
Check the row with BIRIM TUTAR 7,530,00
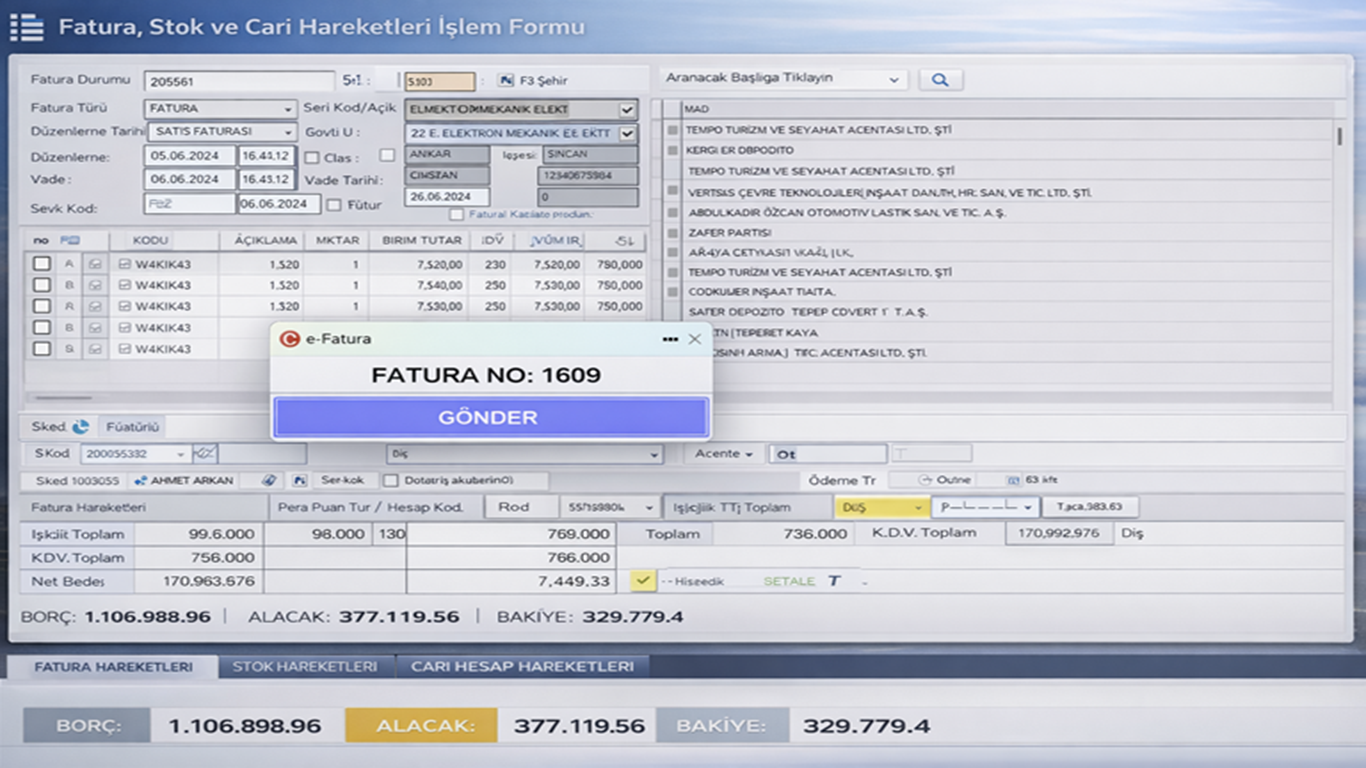point(41,306)
